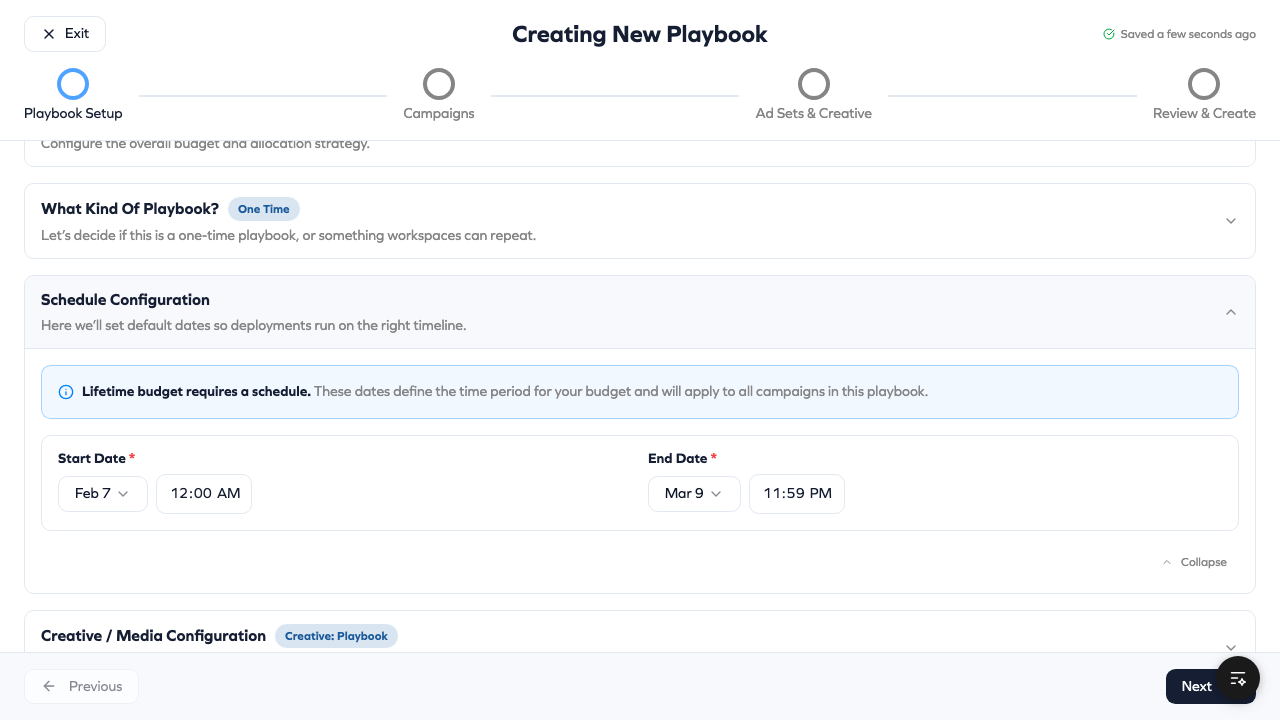The width and height of the screenshot is (1280, 720).
Task: Click the green saved checkmark icon
Action: [1109, 34]
